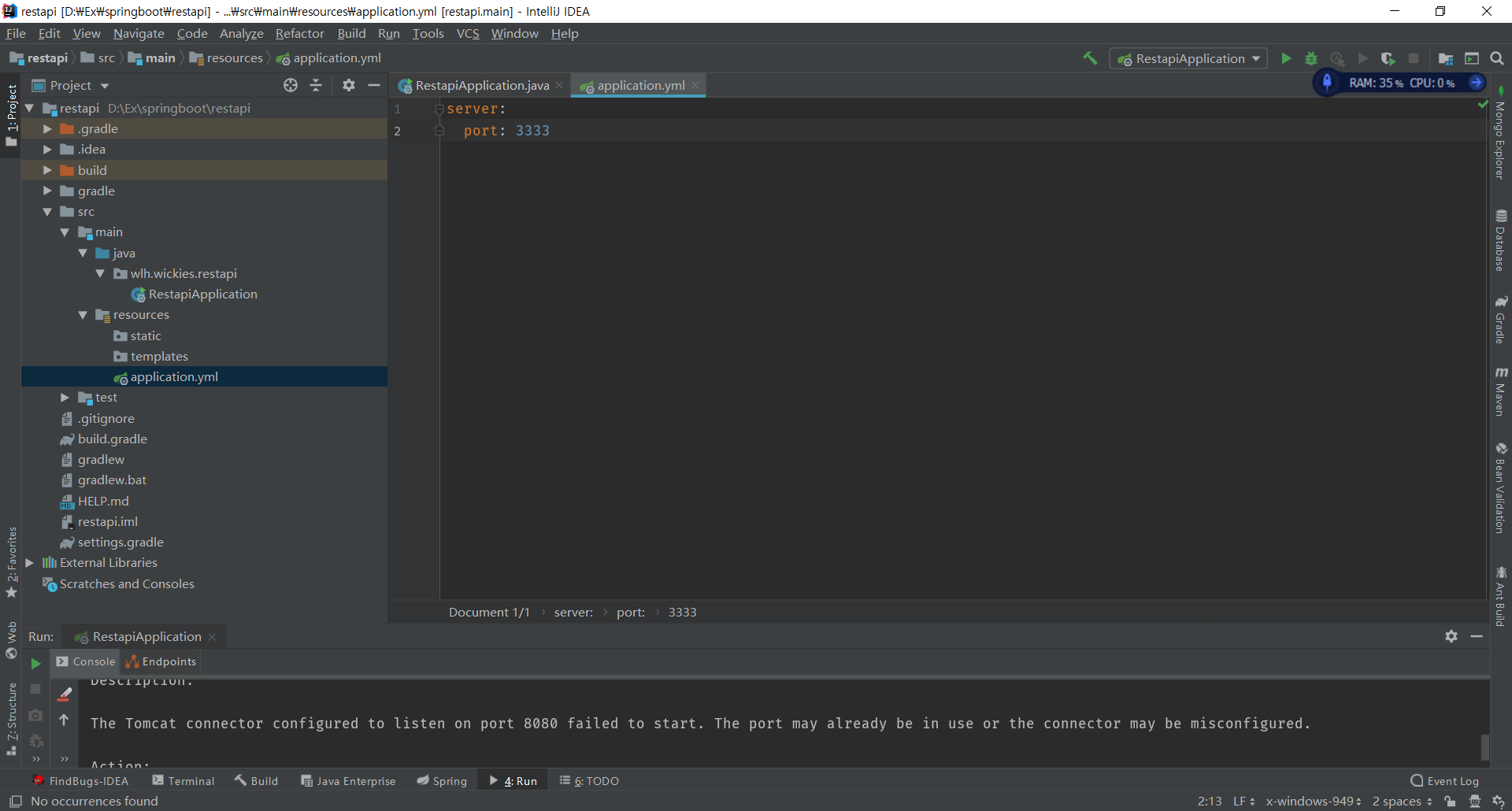Click Locate/Scroll from Source target icon
This screenshot has width=1512, height=811.
pos(291,85)
